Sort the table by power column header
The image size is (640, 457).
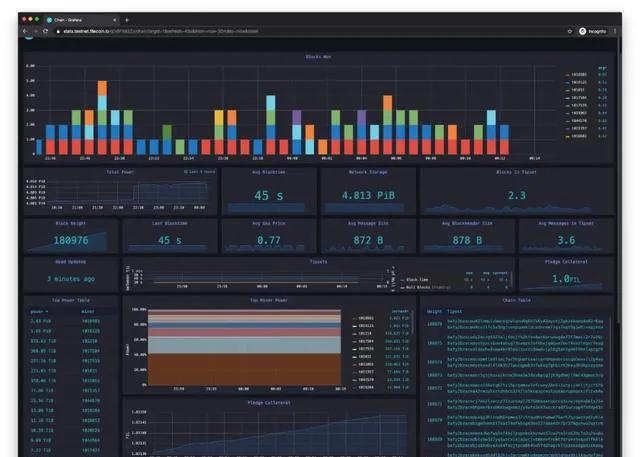38,311
